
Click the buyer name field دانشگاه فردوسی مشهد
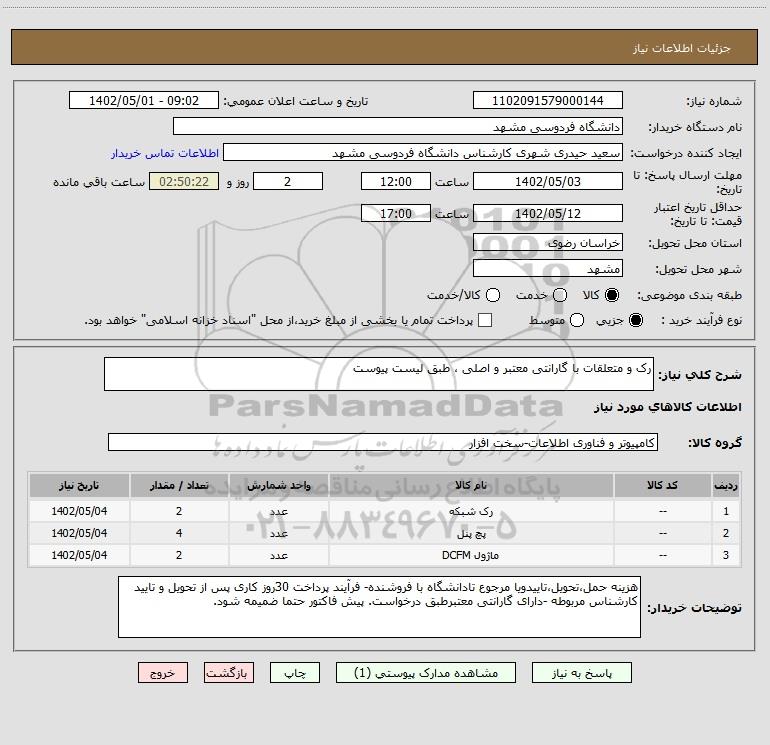(398, 127)
